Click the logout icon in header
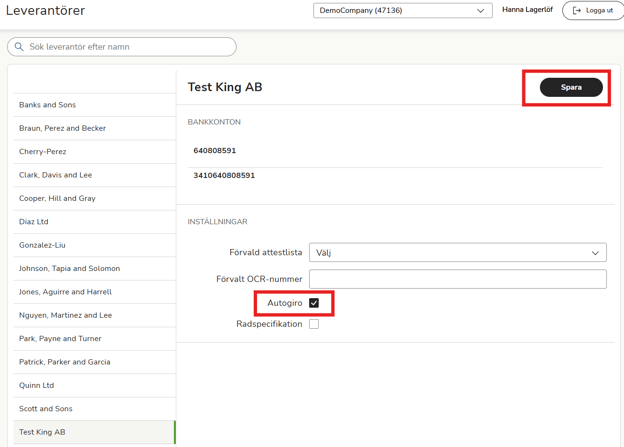 pos(576,11)
